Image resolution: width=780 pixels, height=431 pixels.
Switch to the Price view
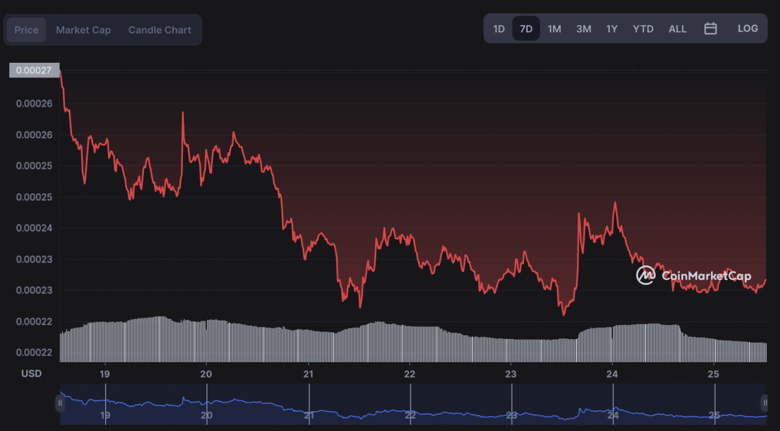27,30
